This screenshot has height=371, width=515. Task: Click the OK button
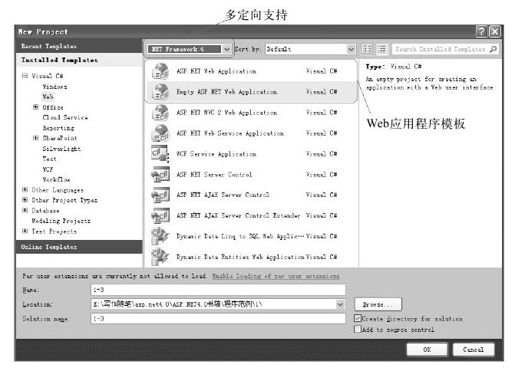(x=427, y=350)
